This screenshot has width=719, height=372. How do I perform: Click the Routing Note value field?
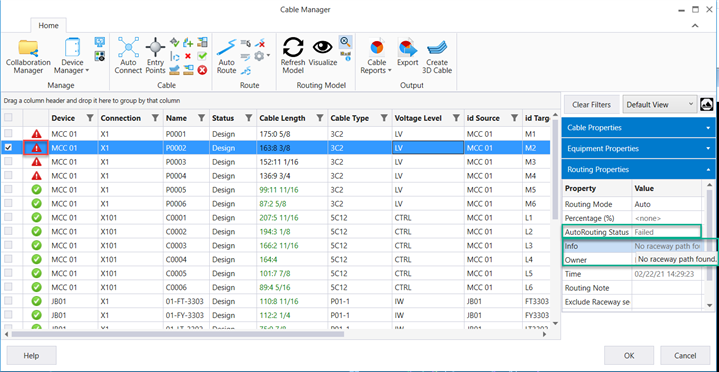(666, 288)
